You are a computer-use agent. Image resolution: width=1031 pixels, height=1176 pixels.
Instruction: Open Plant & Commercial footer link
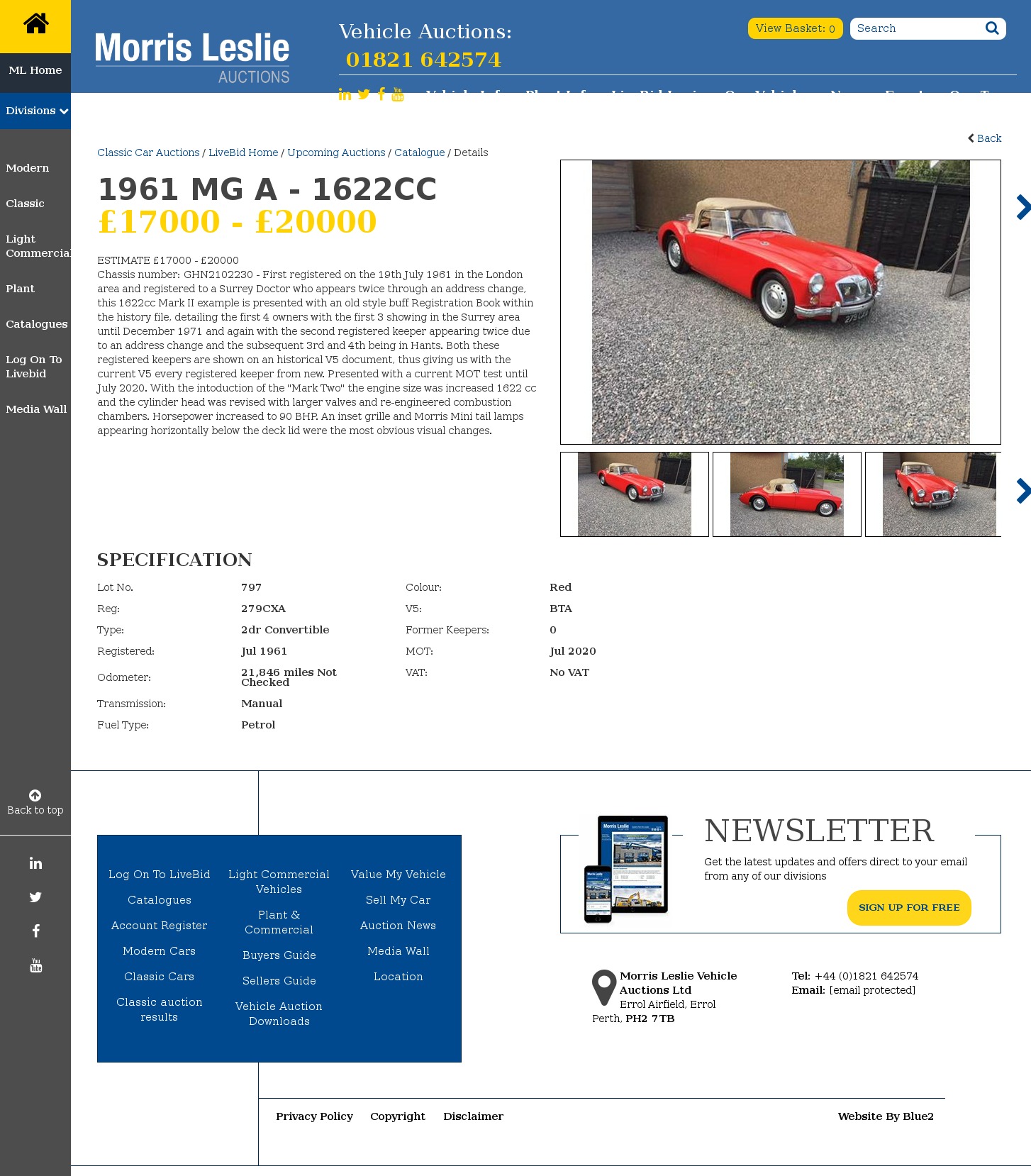[x=279, y=922]
